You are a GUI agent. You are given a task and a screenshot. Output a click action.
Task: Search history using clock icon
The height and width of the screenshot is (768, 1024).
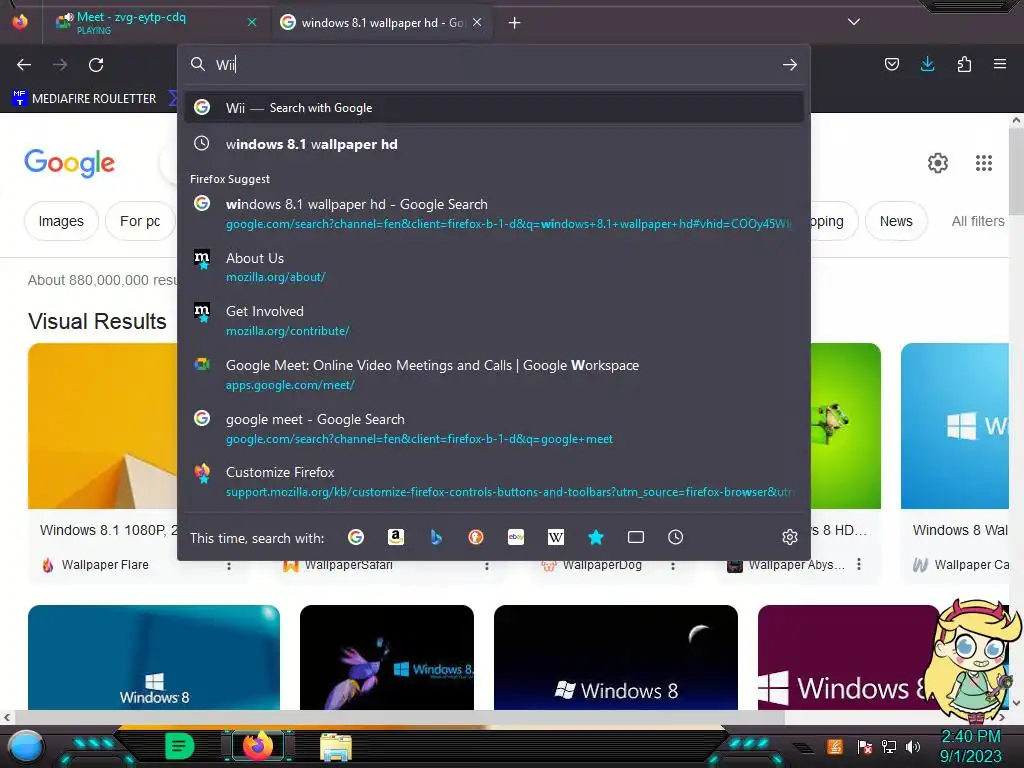point(675,537)
